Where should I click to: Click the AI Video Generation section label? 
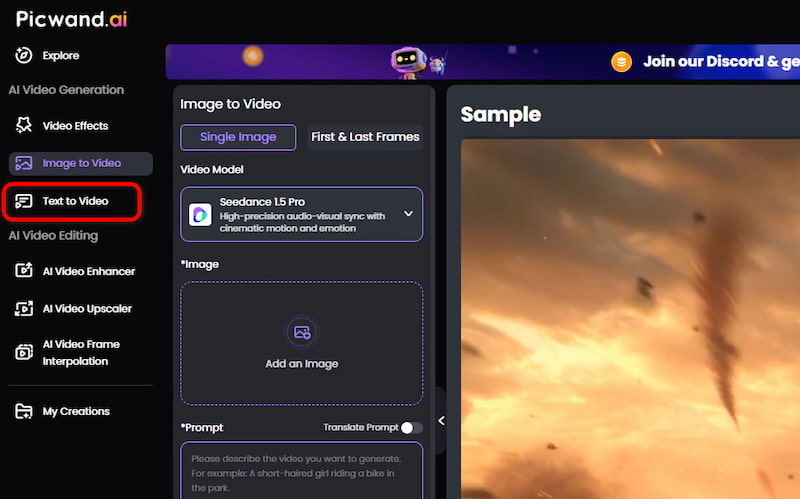[66, 90]
